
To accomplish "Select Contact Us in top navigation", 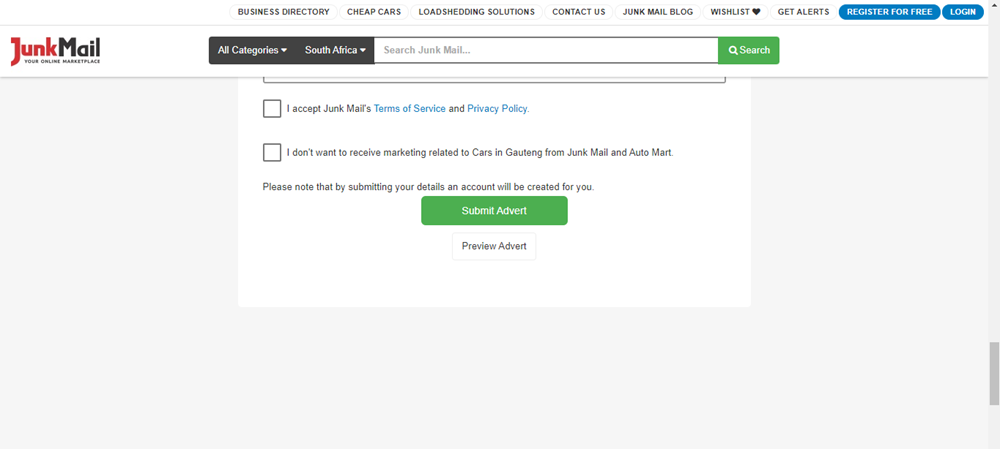I will (578, 12).
